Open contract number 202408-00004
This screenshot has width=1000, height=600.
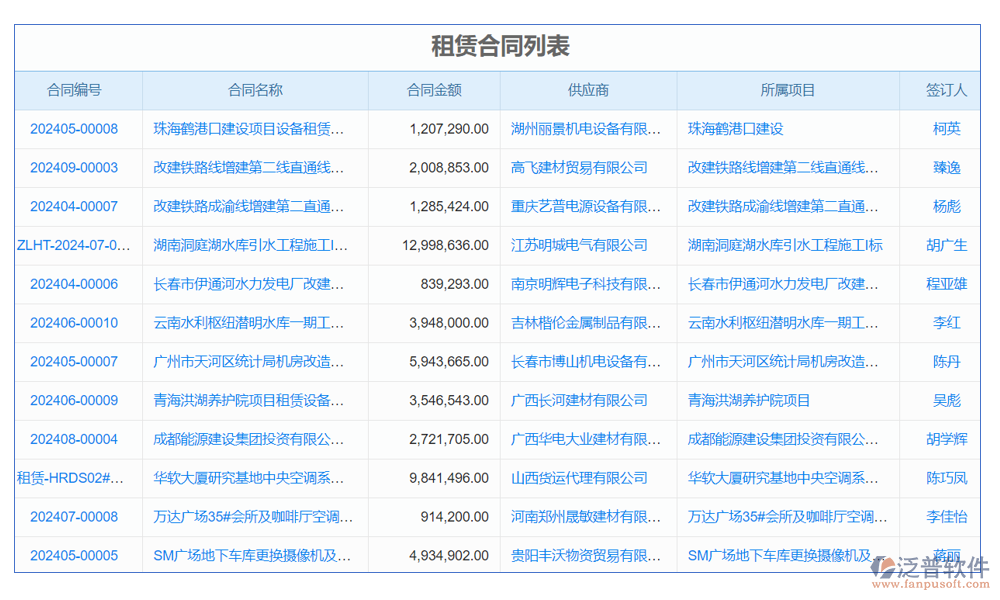tap(74, 439)
